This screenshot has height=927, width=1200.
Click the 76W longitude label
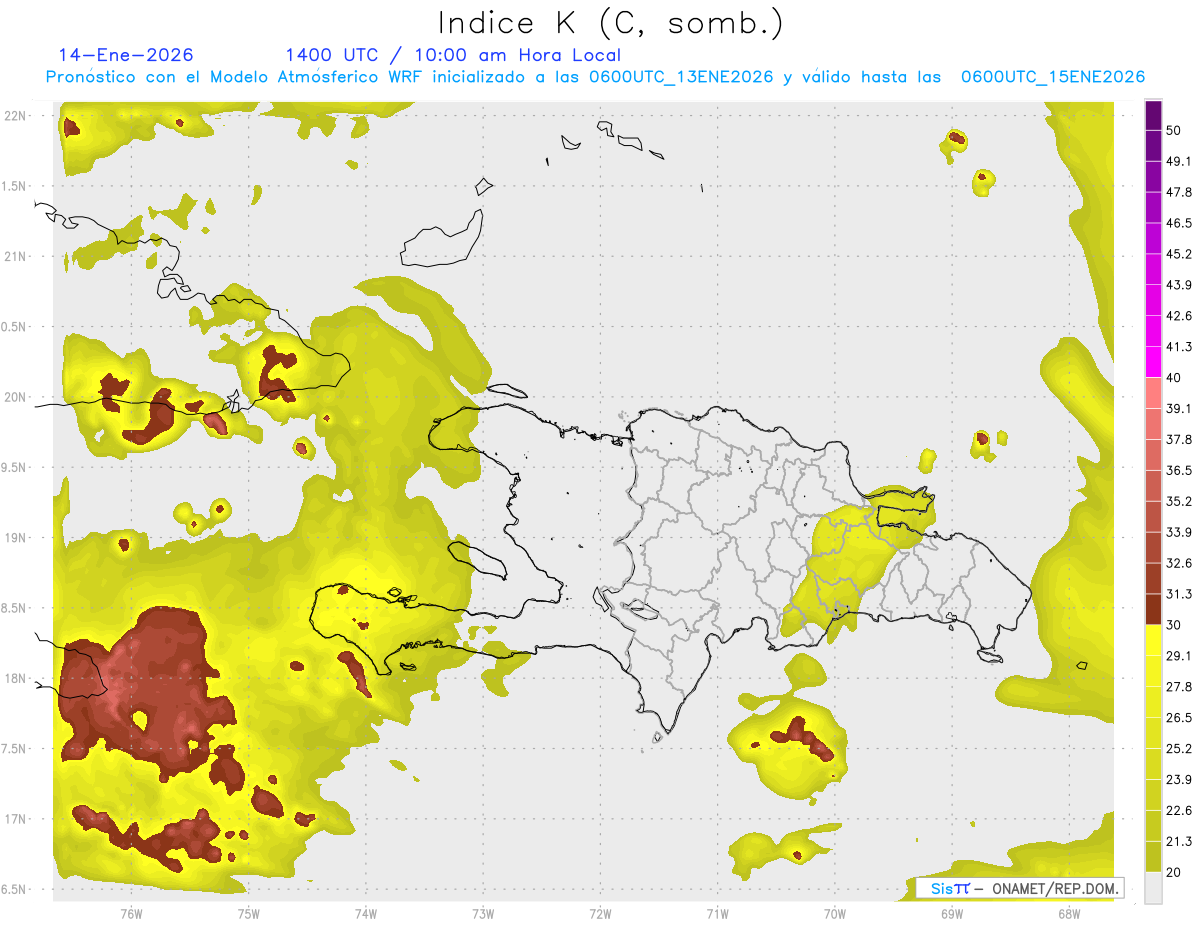pyautogui.click(x=131, y=913)
